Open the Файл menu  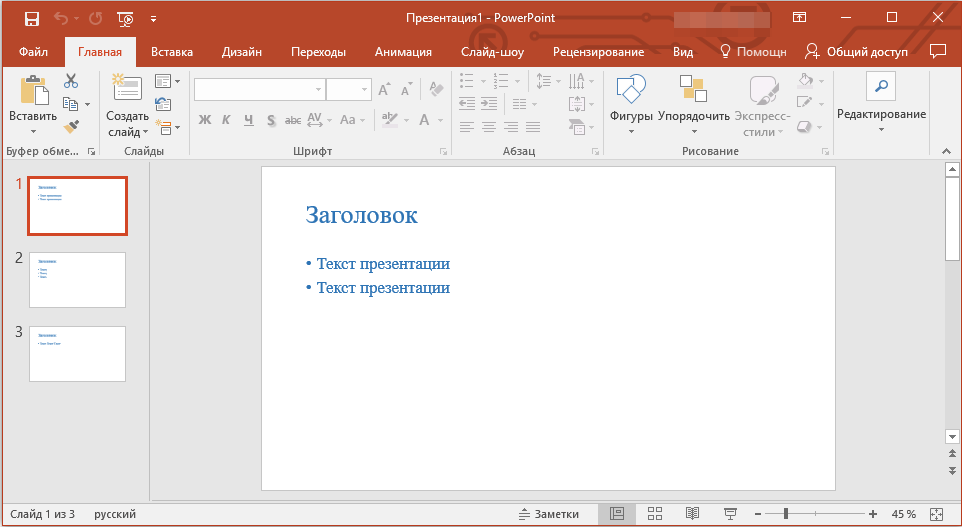click(x=33, y=52)
